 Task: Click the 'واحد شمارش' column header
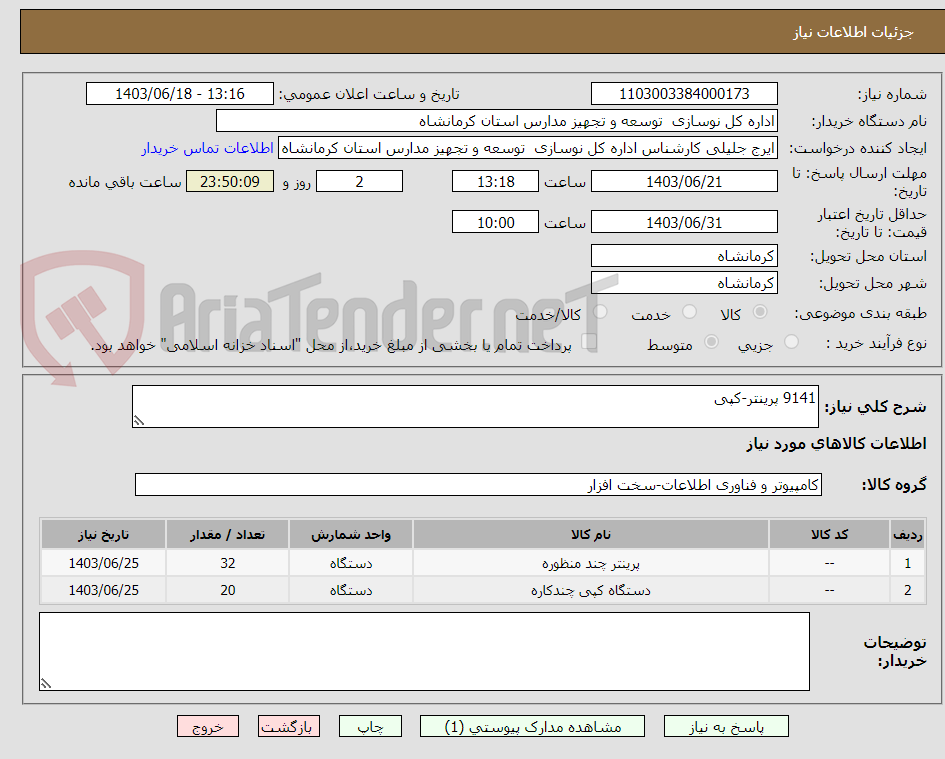[351, 535]
